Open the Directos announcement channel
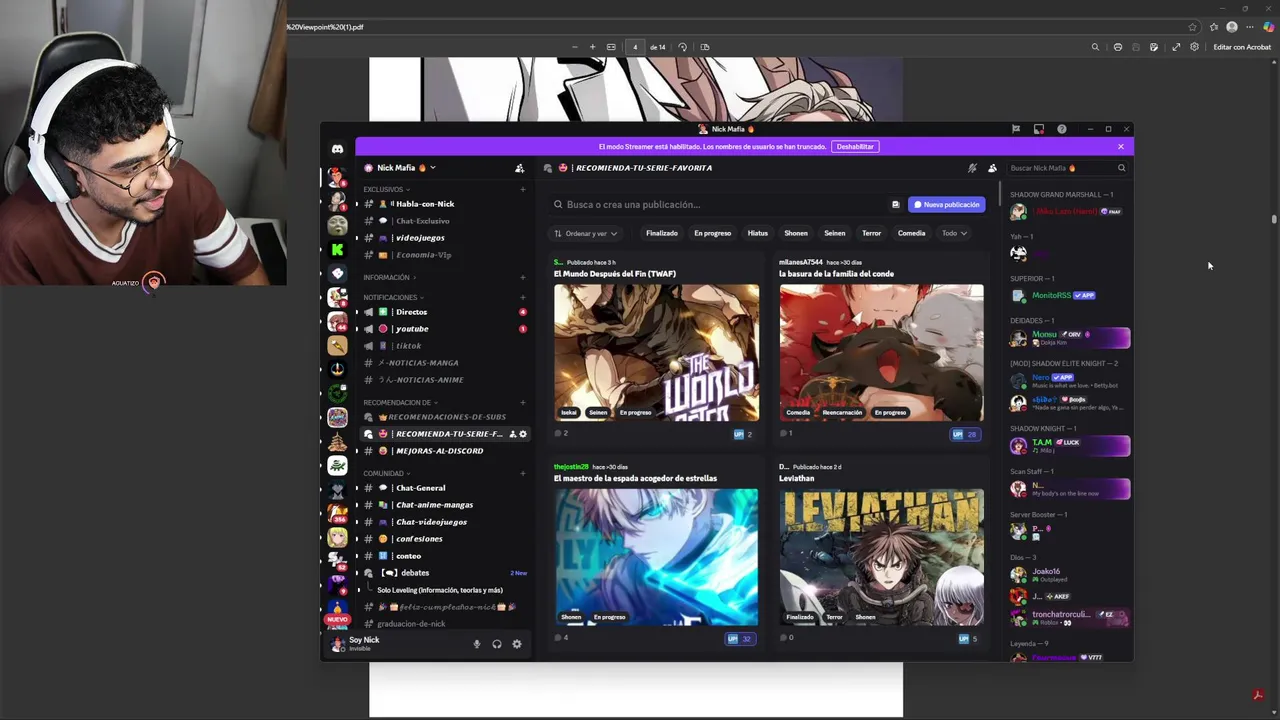 444,312
